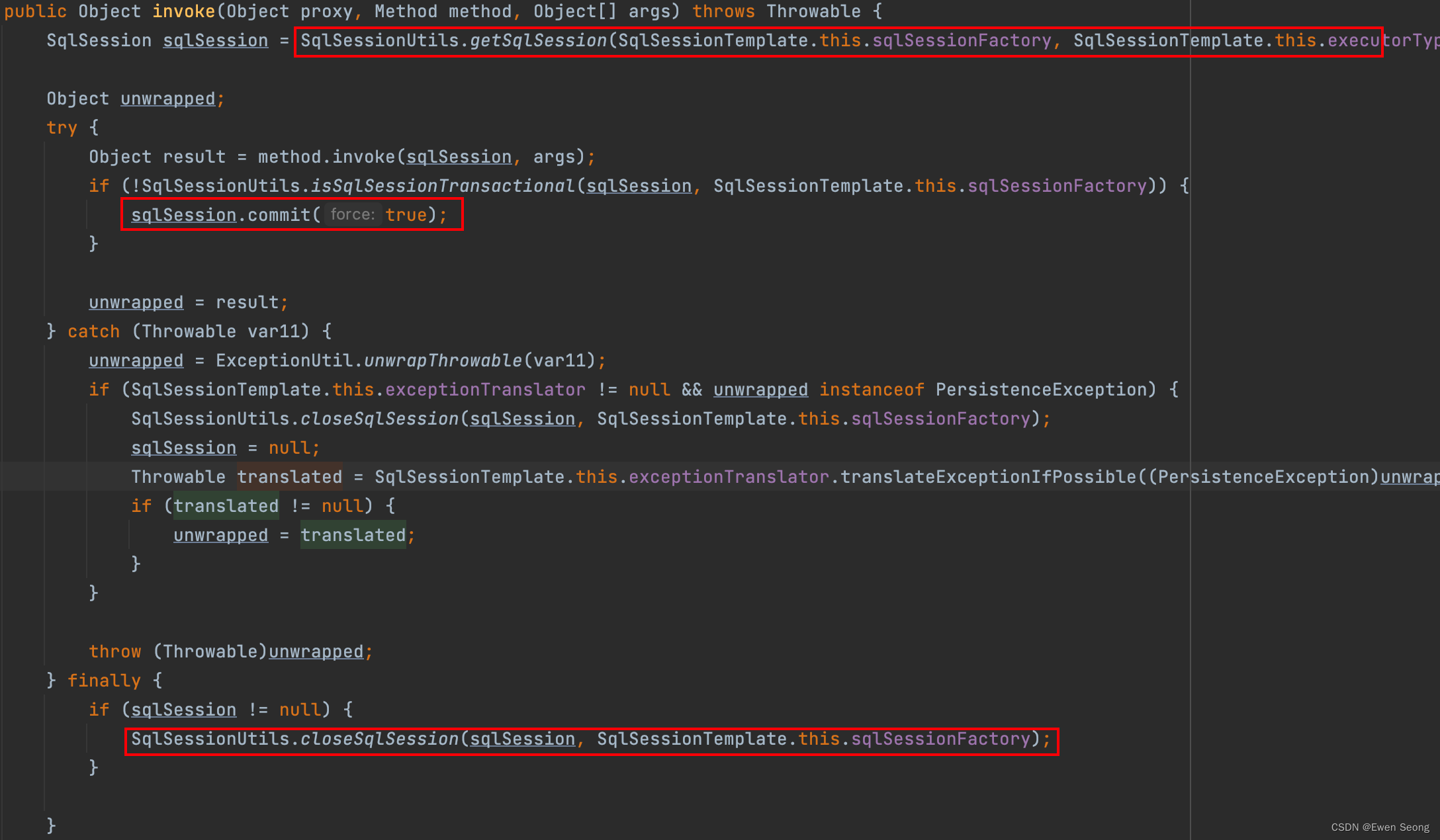The height and width of the screenshot is (840, 1440).
Task: Click closeSqlSession call in finally block
Action: tap(379, 739)
